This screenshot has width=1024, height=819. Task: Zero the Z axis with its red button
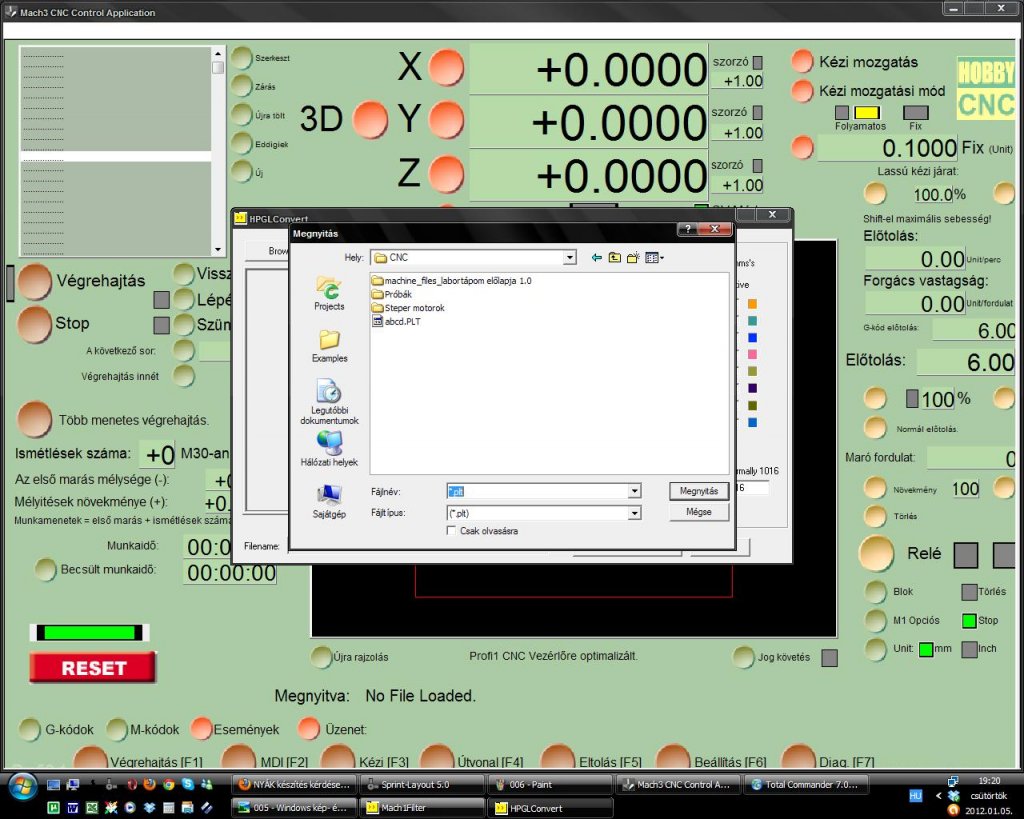point(447,175)
